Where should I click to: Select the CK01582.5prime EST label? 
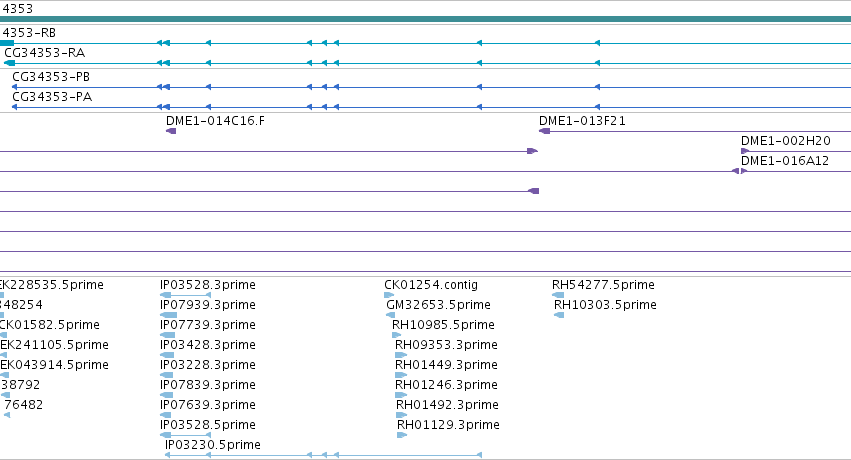coord(50,325)
